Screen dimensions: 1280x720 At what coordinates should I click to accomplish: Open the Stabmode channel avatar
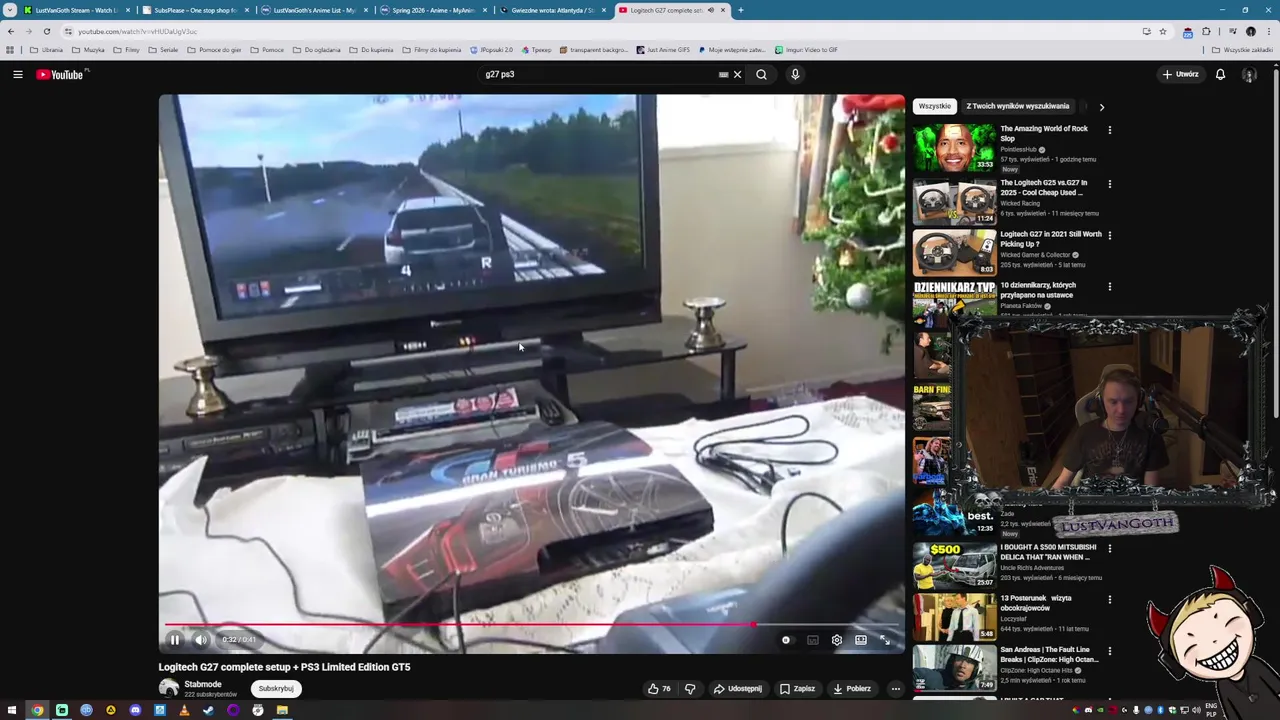[168, 688]
